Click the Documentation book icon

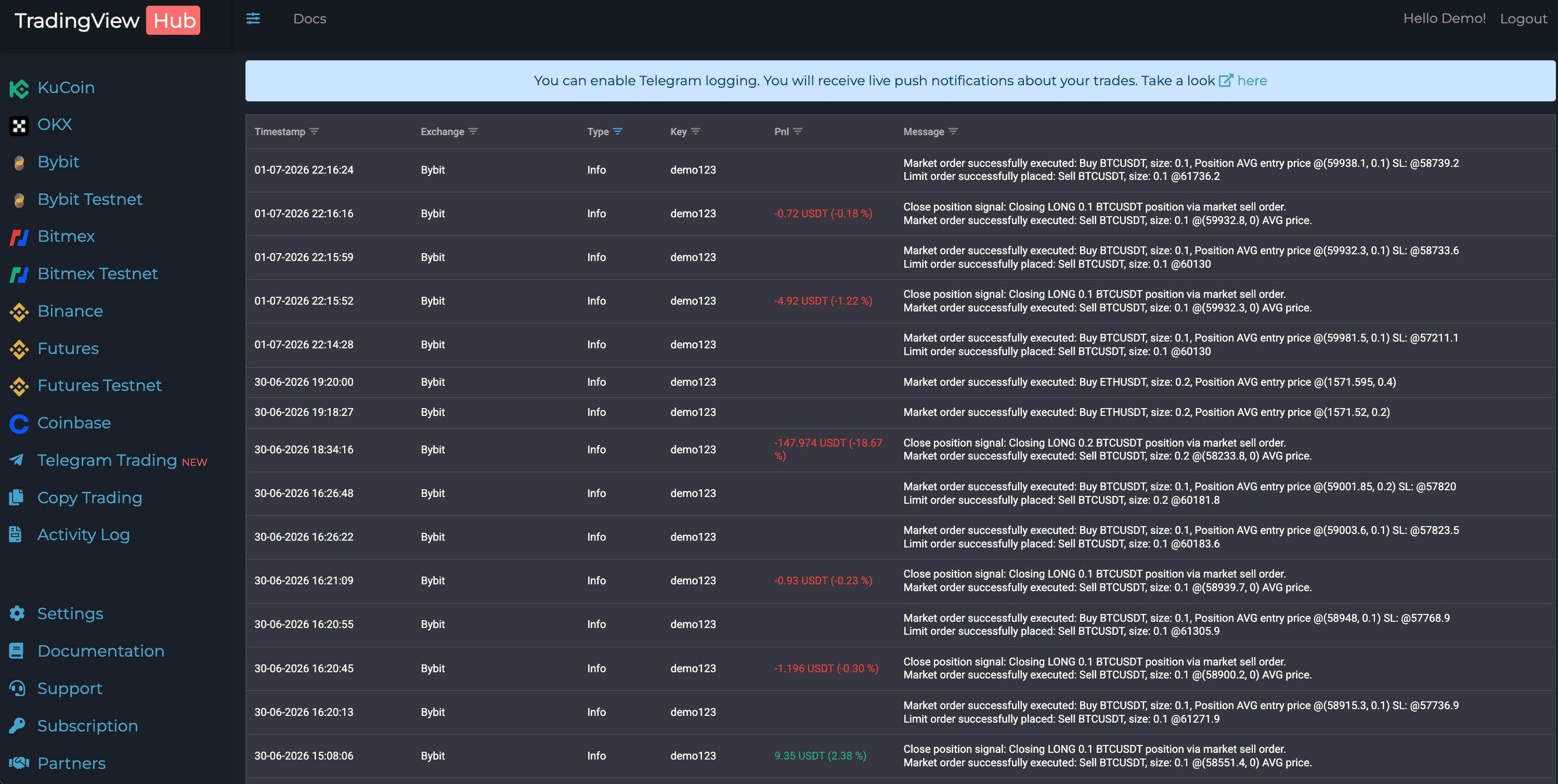(x=16, y=651)
